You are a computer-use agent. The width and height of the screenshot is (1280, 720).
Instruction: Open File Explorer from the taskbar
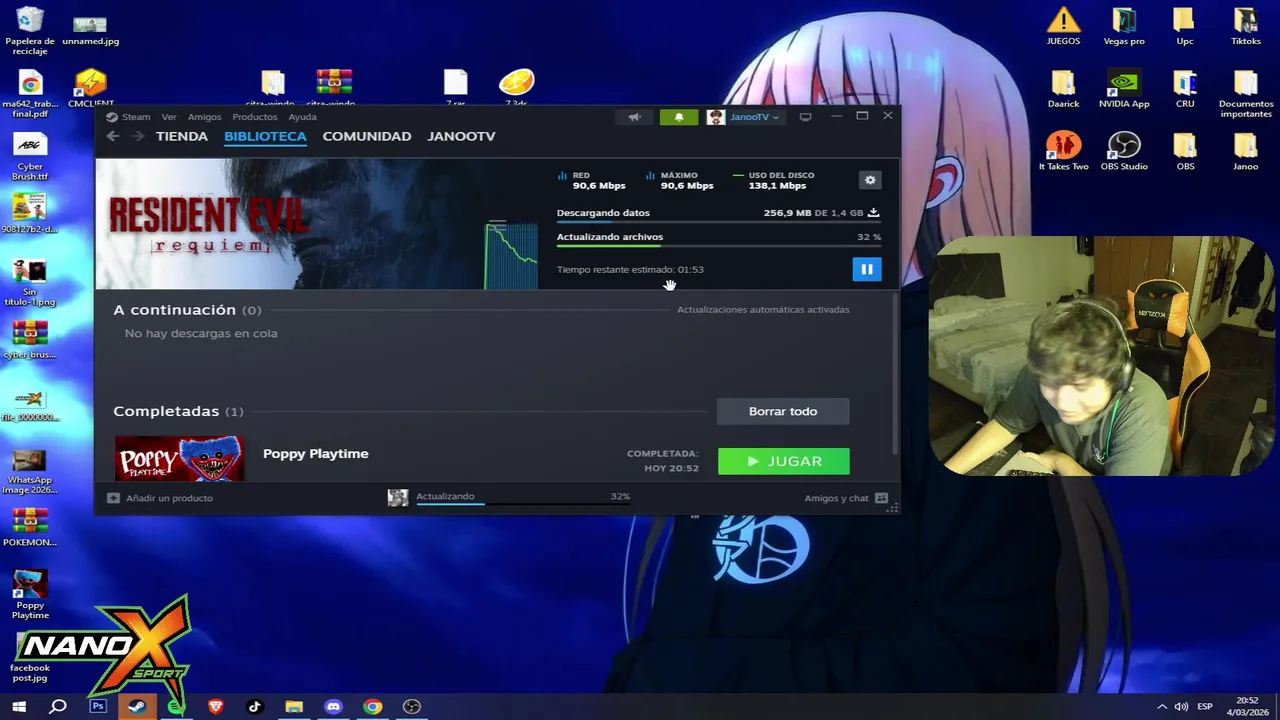pos(294,707)
